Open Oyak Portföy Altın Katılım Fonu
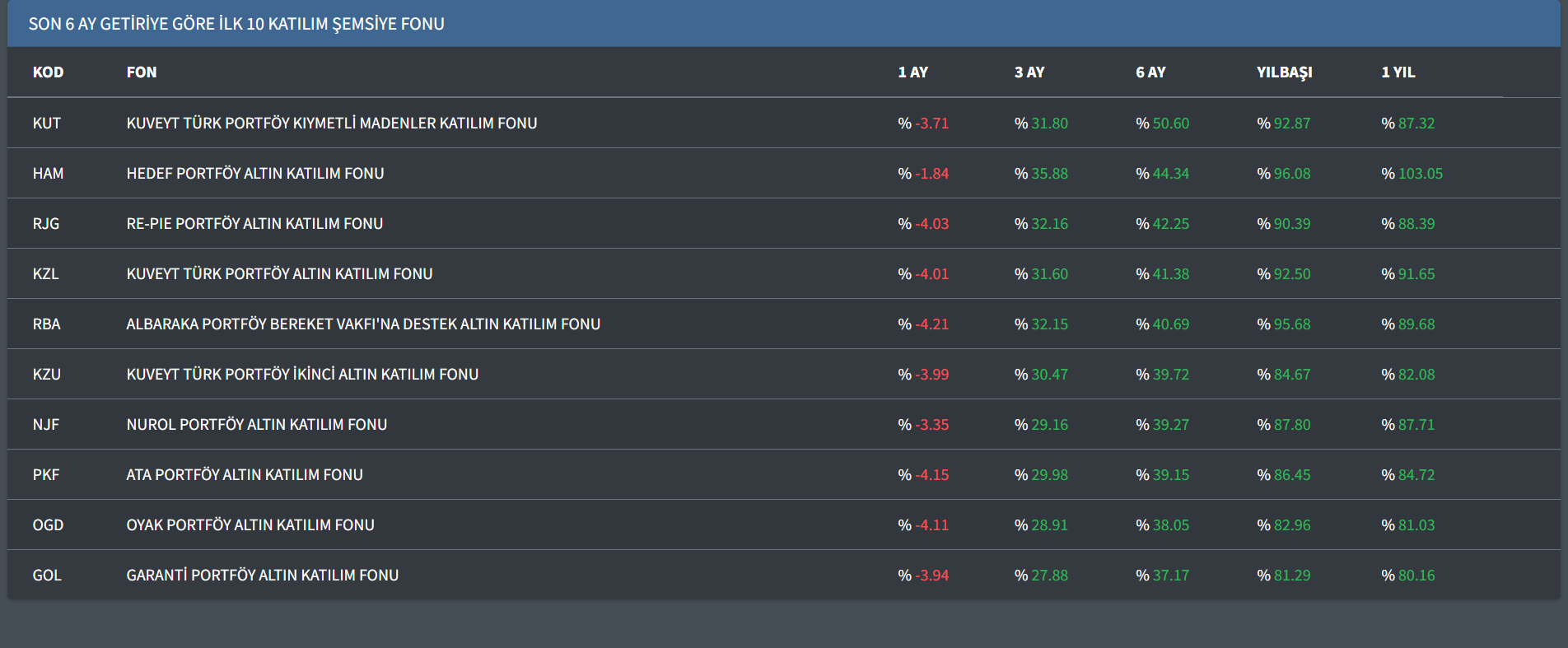 pyautogui.click(x=250, y=525)
